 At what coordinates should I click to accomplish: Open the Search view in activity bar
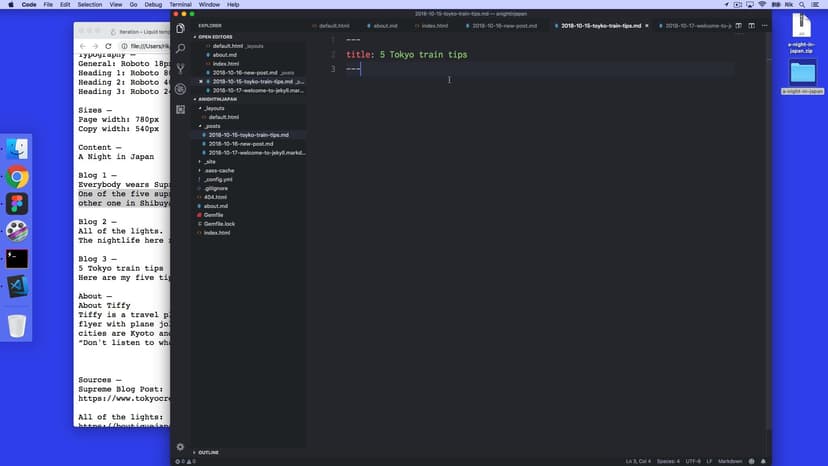(x=180, y=48)
